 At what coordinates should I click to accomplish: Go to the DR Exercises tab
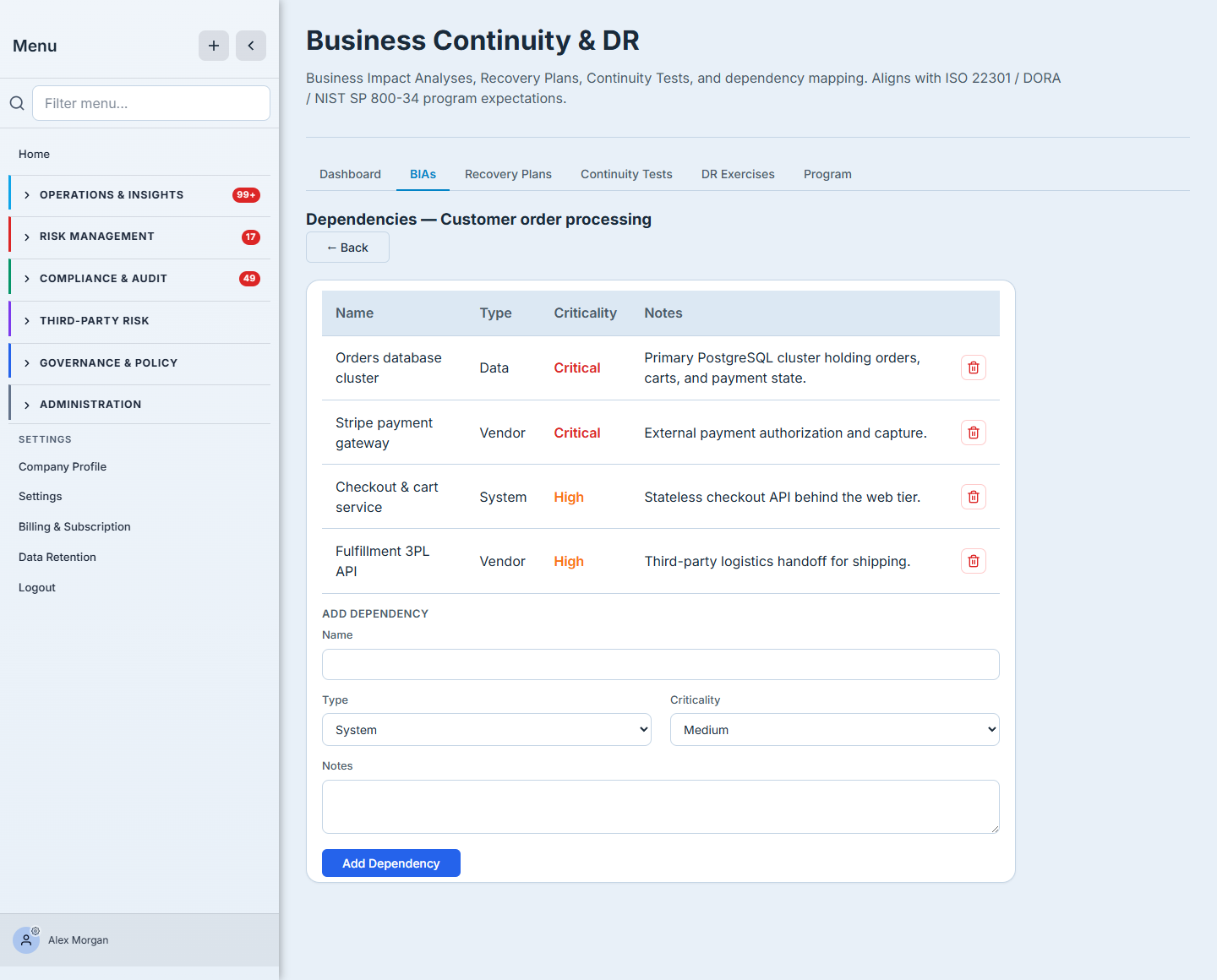[x=738, y=174]
